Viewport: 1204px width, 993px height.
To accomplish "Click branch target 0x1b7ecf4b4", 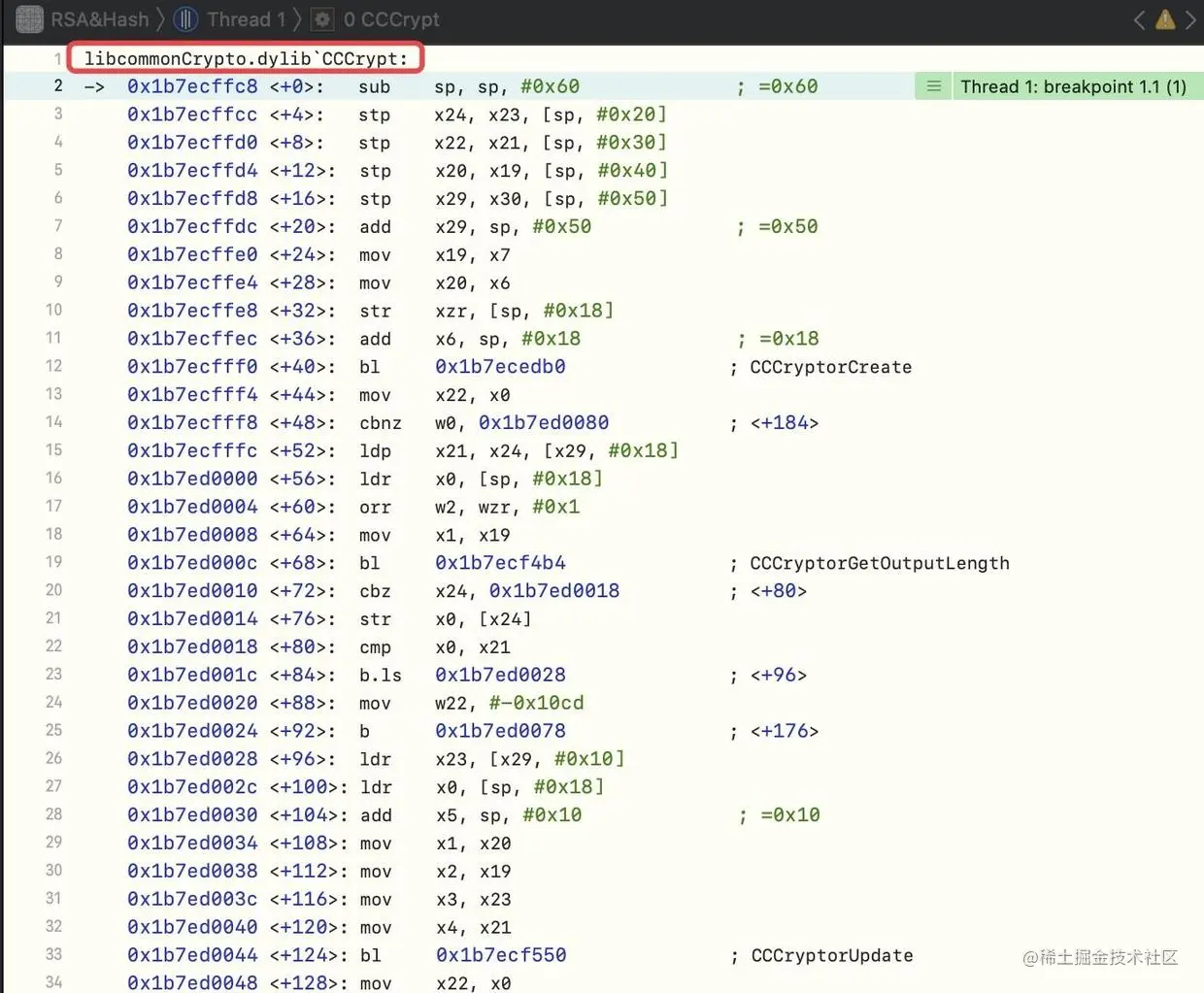I will pyautogui.click(x=500, y=563).
